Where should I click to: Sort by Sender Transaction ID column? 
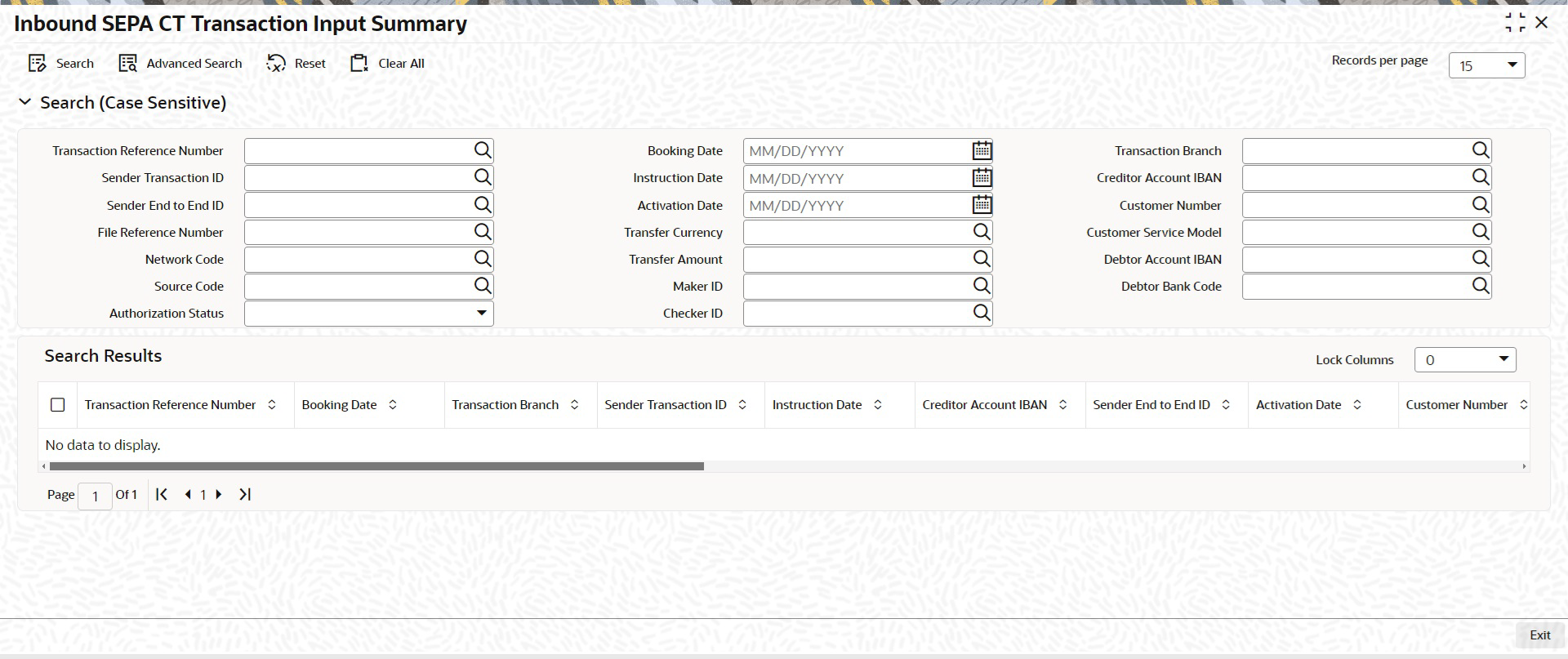[742, 405]
